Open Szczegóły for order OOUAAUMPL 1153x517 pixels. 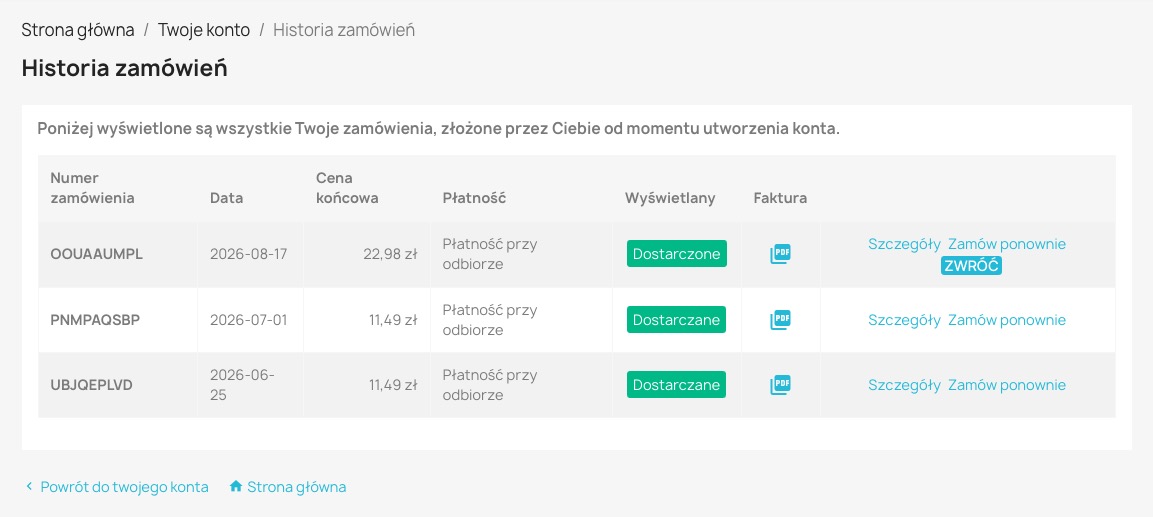(904, 244)
